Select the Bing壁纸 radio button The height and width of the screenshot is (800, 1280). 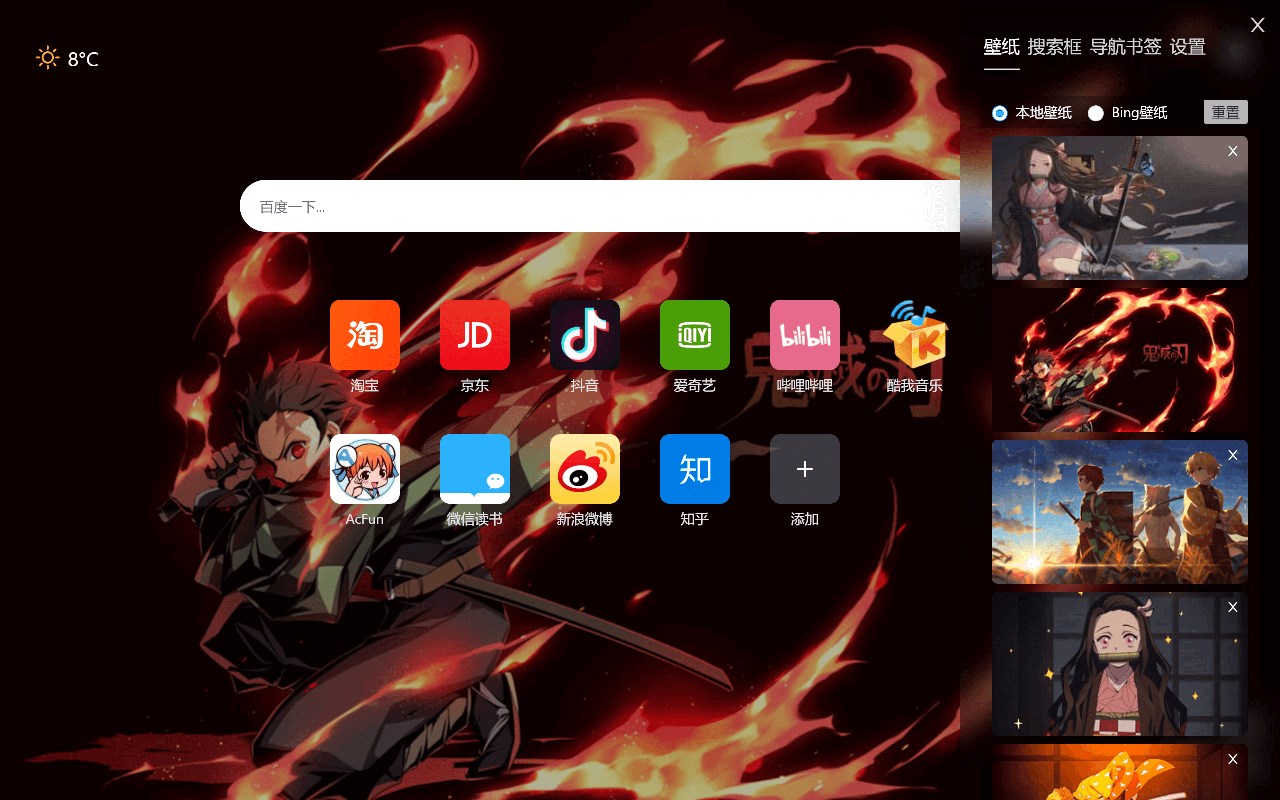pyautogui.click(x=1096, y=113)
